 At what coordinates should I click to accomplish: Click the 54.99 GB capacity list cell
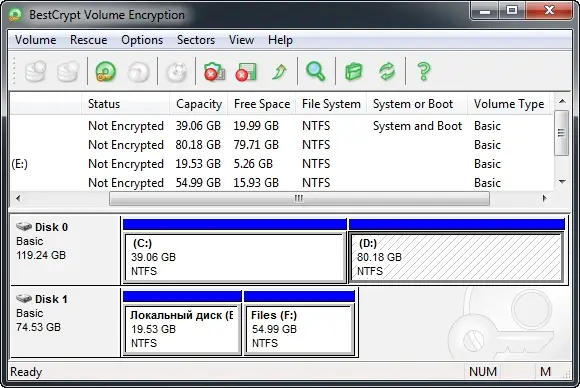coord(198,183)
